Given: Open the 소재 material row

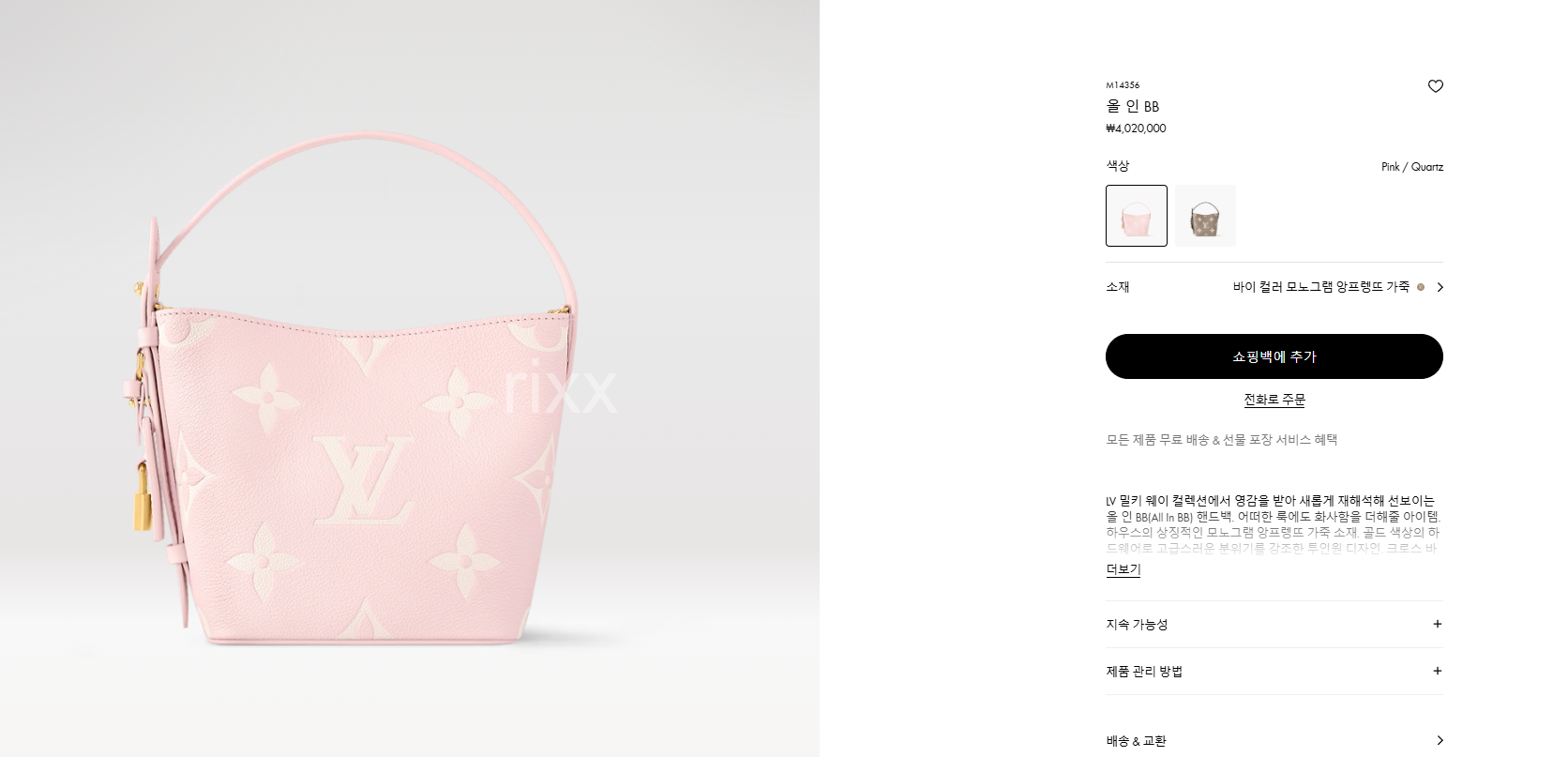Looking at the screenshot, I should pyautogui.click(x=1274, y=287).
